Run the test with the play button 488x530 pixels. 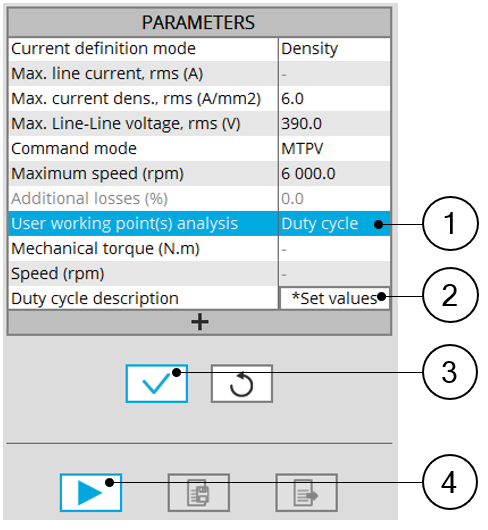pyautogui.click(x=91, y=493)
